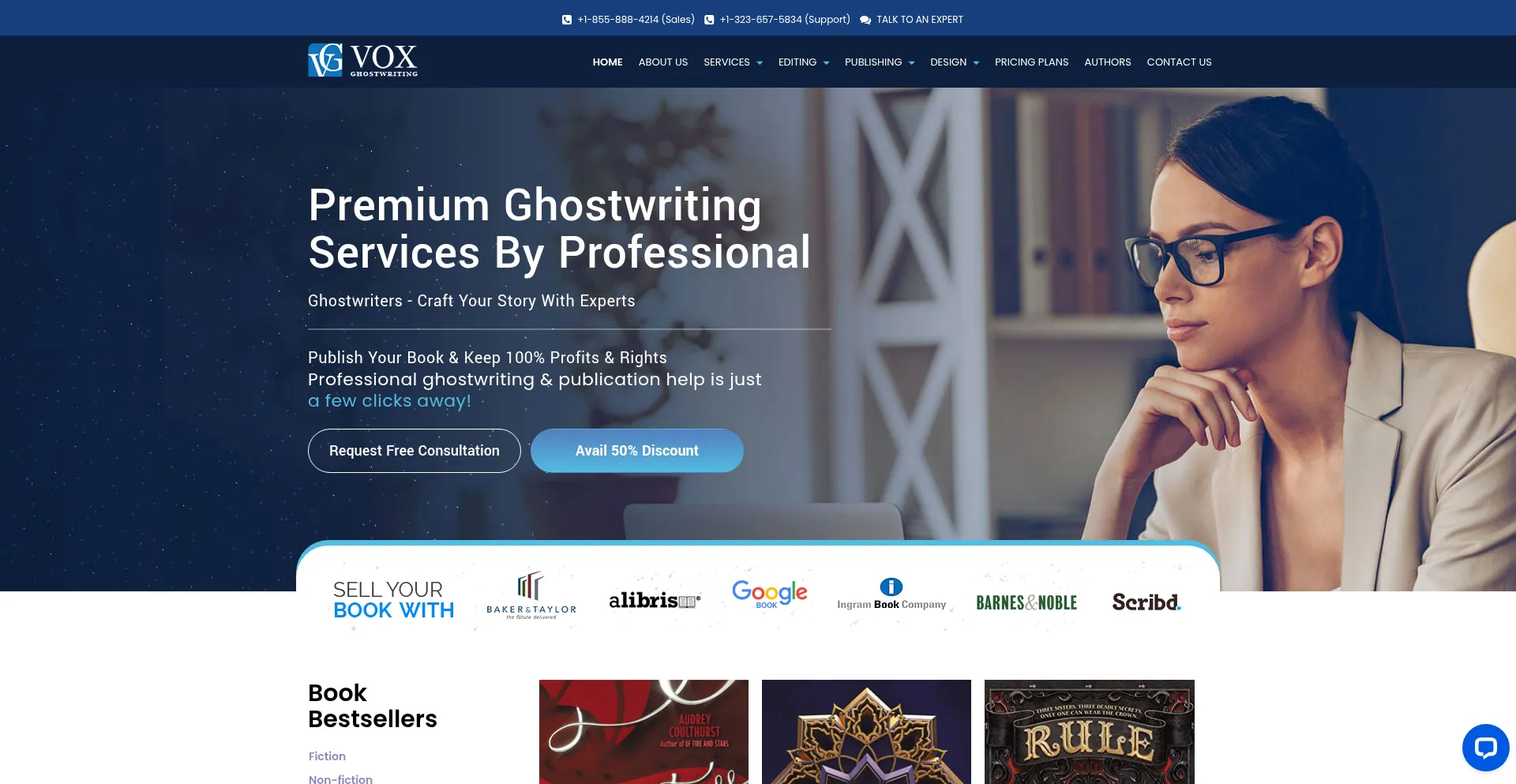Screen dimensions: 1516x784
Task: Click the Barnes & Noble logo
Action: coord(1026,602)
